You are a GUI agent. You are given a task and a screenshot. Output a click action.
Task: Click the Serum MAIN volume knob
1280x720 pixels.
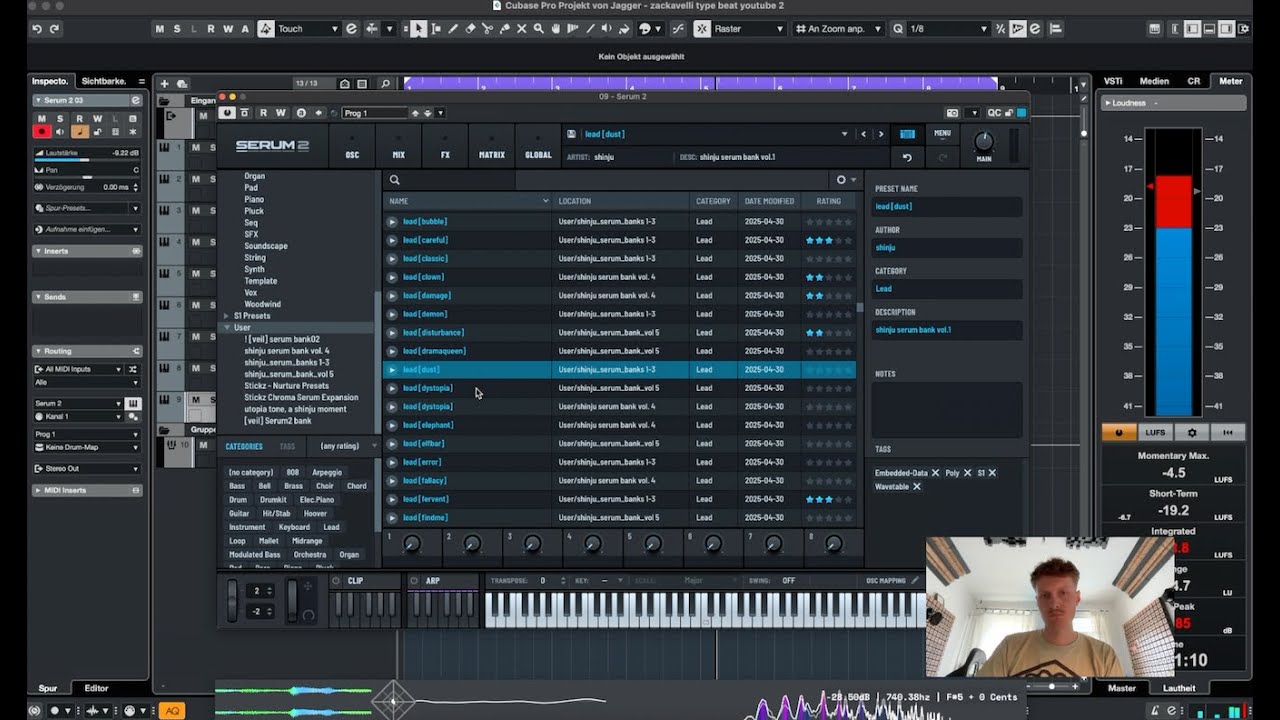984,142
